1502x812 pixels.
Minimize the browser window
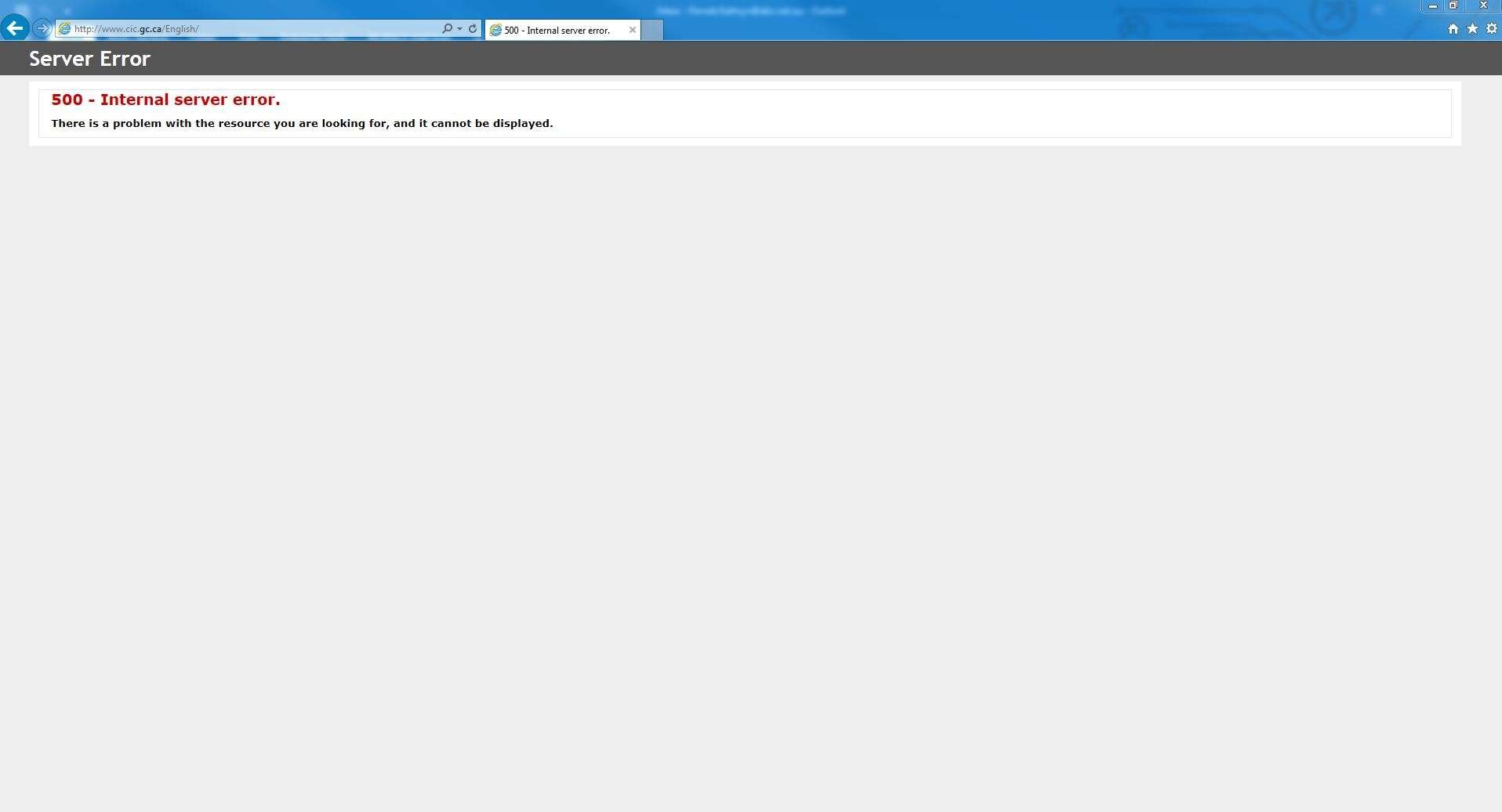(x=1431, y=5)
